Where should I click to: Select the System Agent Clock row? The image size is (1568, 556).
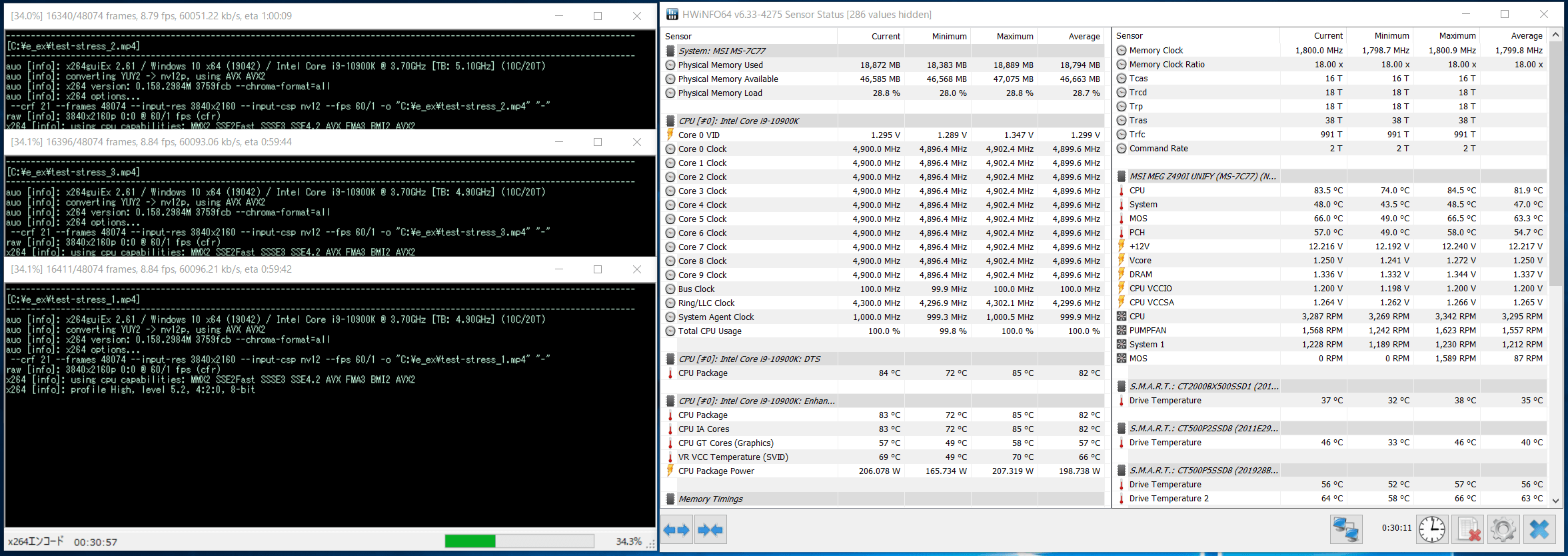point(884,317)
